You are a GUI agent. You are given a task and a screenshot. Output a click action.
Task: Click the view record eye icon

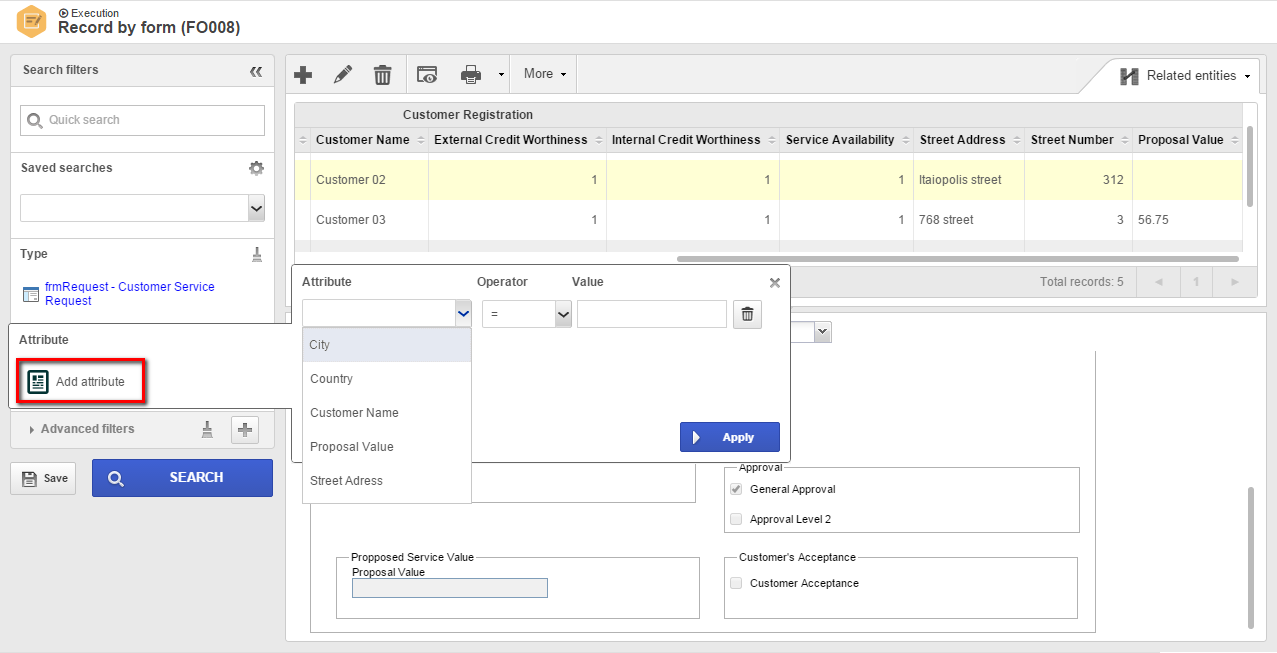pyautogui.click(x=427, y=74)
